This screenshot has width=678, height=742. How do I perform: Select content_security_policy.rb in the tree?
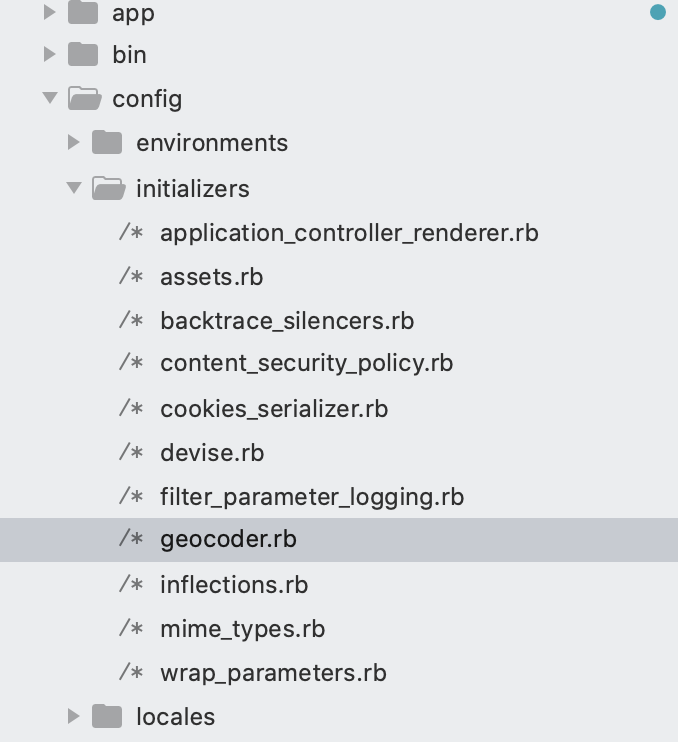306,363
